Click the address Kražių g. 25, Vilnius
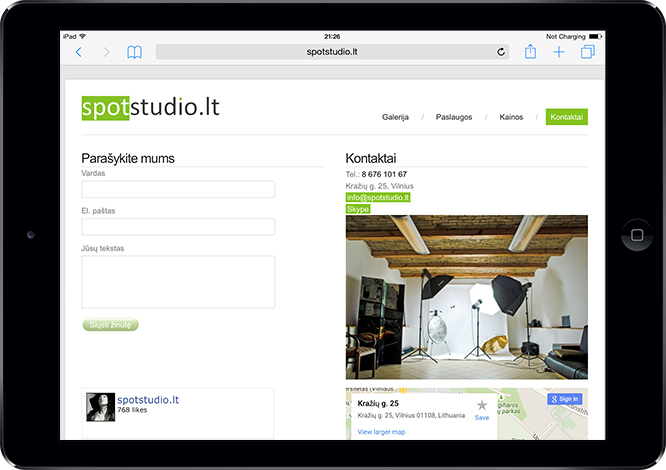This screenshot has width=666, height=470. [x=379, y=186]
